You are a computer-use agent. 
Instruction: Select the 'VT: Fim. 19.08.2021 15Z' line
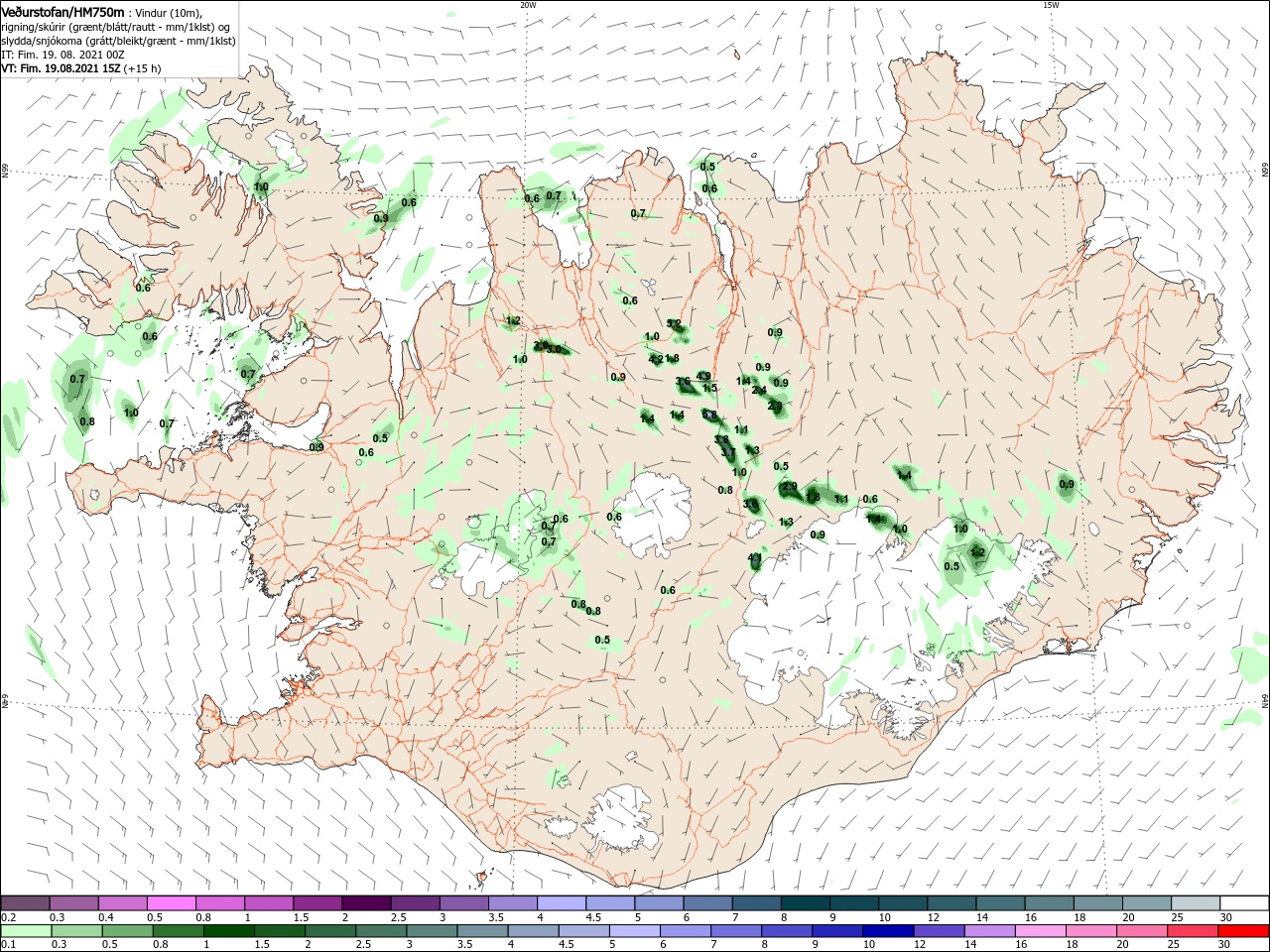tap(61, 68)
